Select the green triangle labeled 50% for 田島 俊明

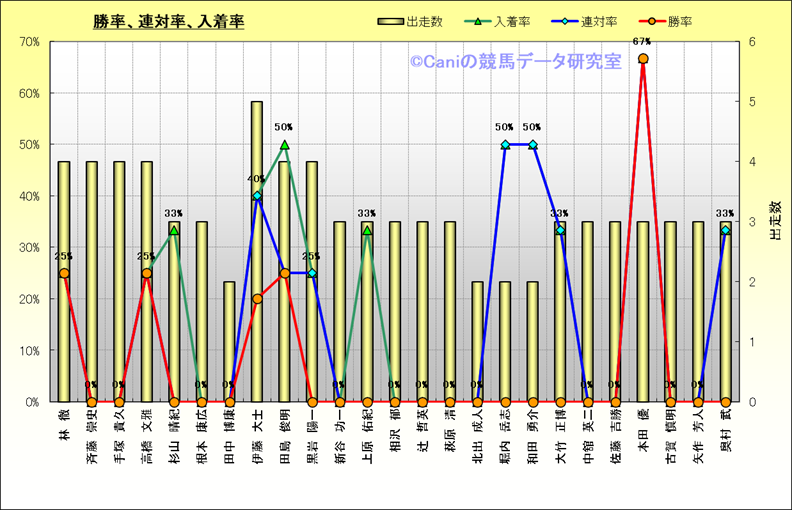coord(285,145)
